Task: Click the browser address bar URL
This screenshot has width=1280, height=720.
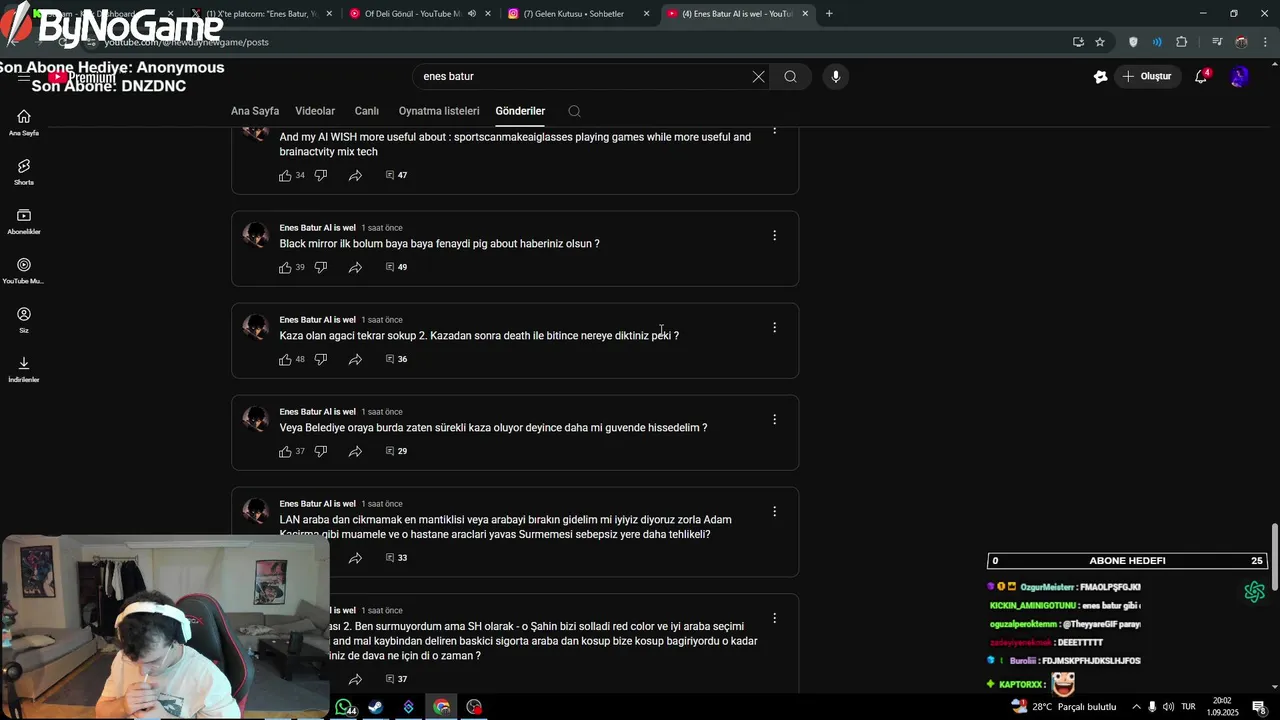Action: (186, 42)
